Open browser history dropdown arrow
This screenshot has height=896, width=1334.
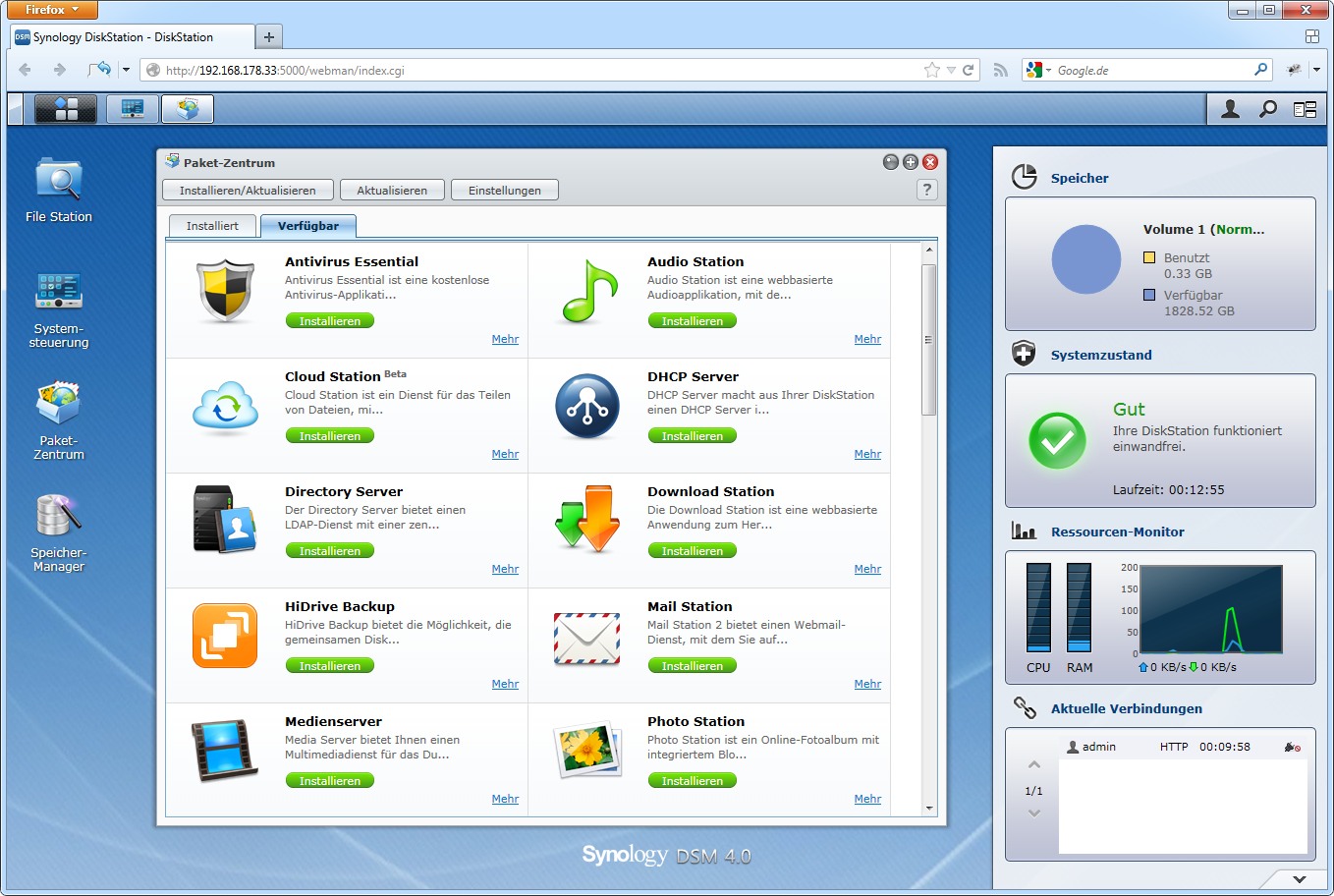pos(126,70)
